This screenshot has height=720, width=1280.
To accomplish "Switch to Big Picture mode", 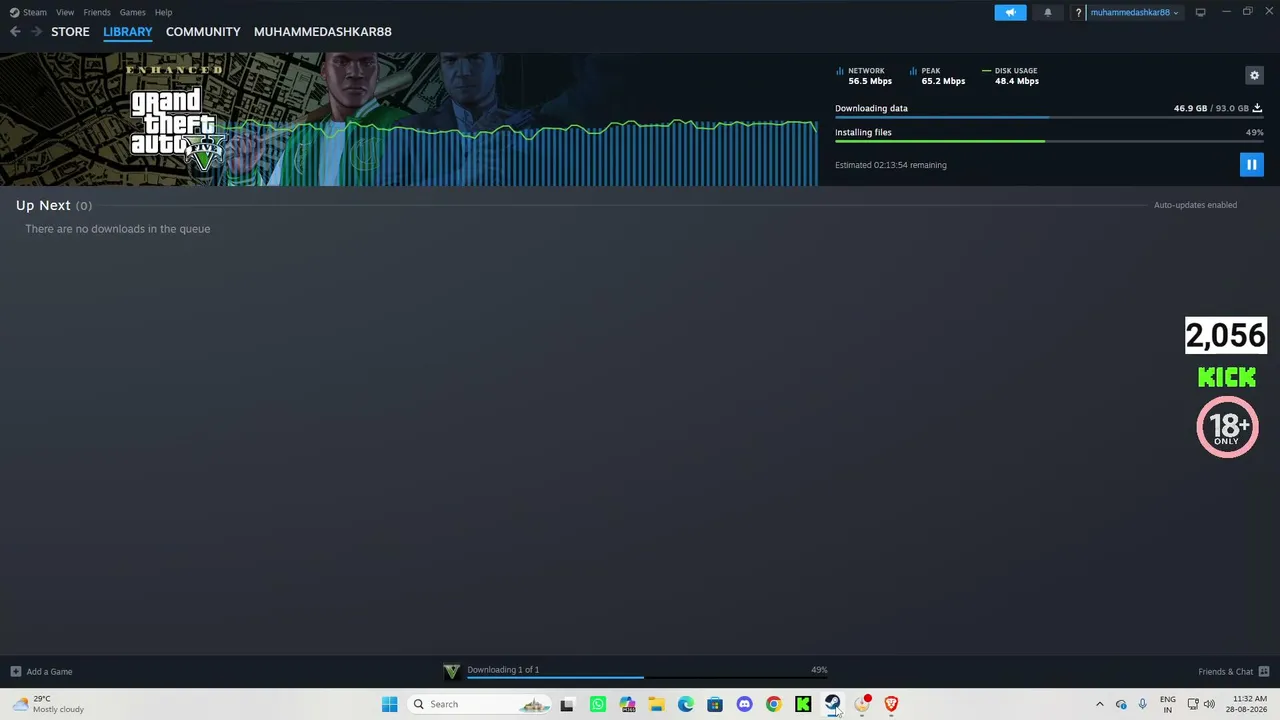I will (1200, 12).
